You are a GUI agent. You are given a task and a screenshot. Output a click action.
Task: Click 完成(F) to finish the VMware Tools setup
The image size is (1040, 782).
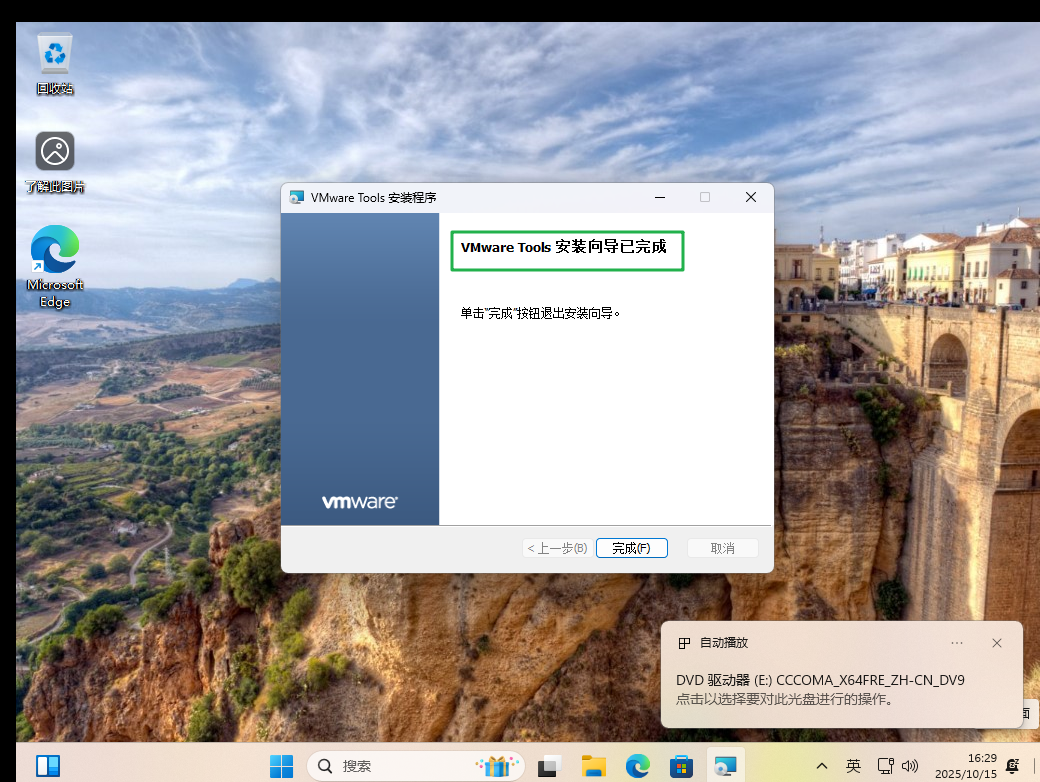[631, 548]
